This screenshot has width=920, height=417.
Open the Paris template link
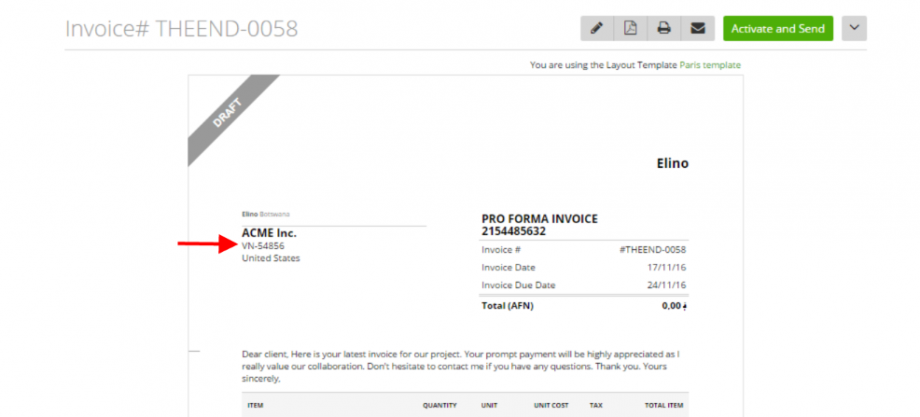pyautogui.click(x=710, y=65)
